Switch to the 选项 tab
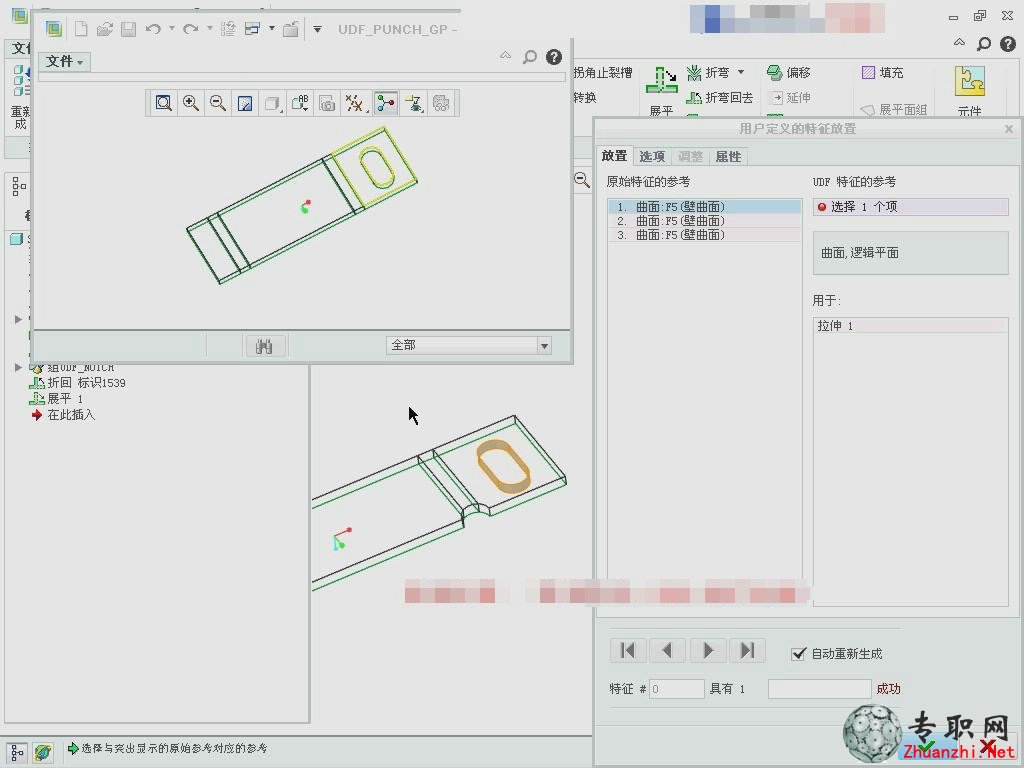 click(x=652, y=157)
